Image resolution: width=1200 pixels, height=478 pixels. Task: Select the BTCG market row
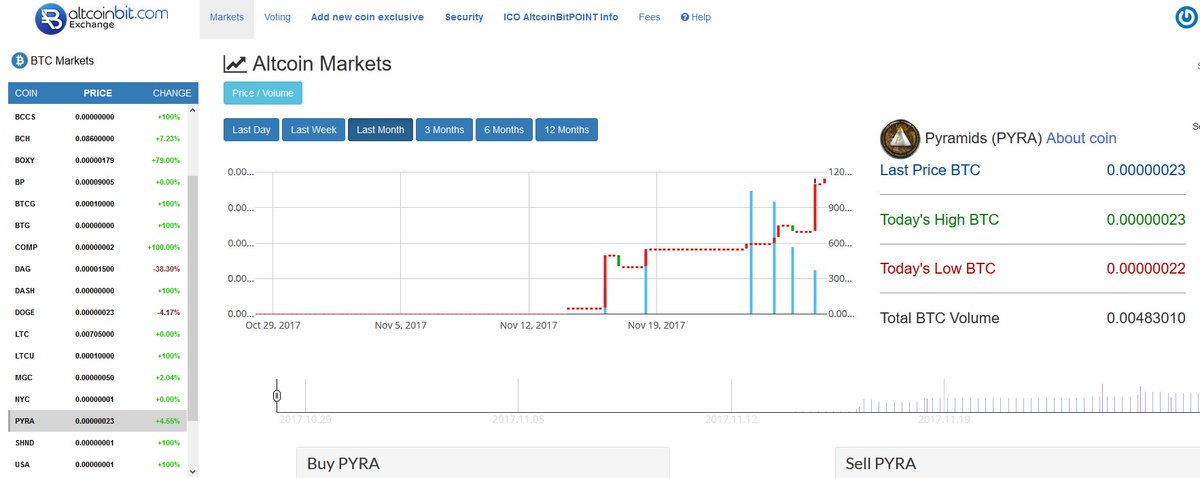coord(97,203)
